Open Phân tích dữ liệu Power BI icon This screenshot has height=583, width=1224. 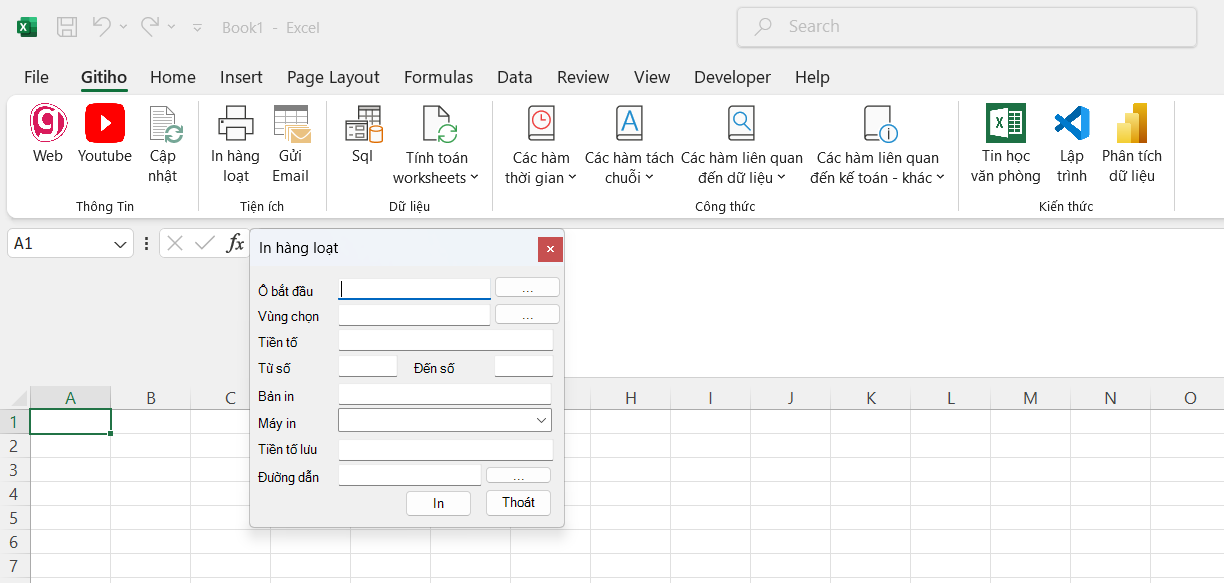tap(1131, 124)
